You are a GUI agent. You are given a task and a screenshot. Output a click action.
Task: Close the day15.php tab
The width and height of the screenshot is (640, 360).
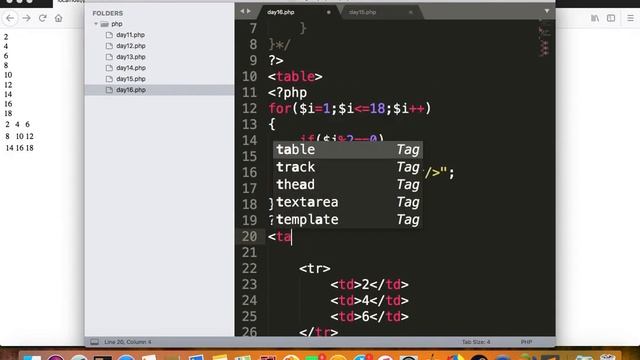coord(411,12)
